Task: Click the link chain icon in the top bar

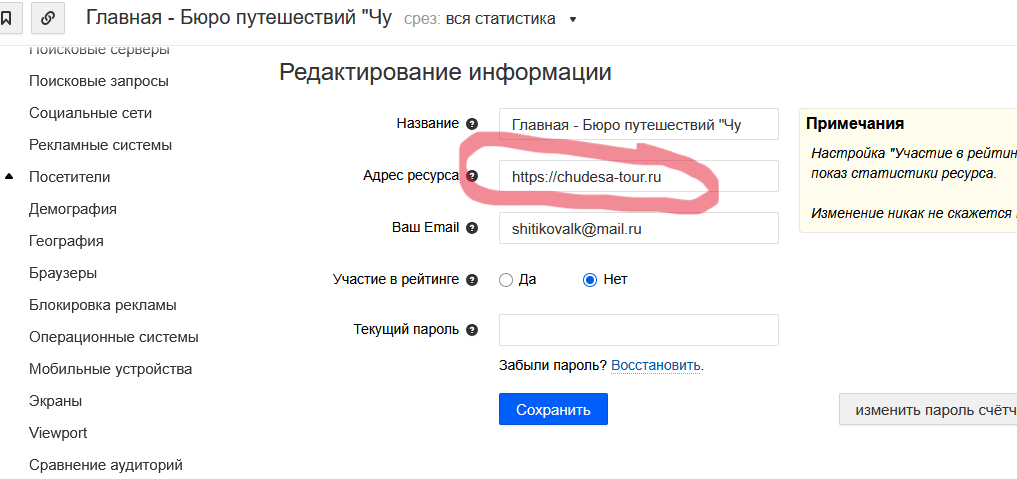Action: [49, 18]
